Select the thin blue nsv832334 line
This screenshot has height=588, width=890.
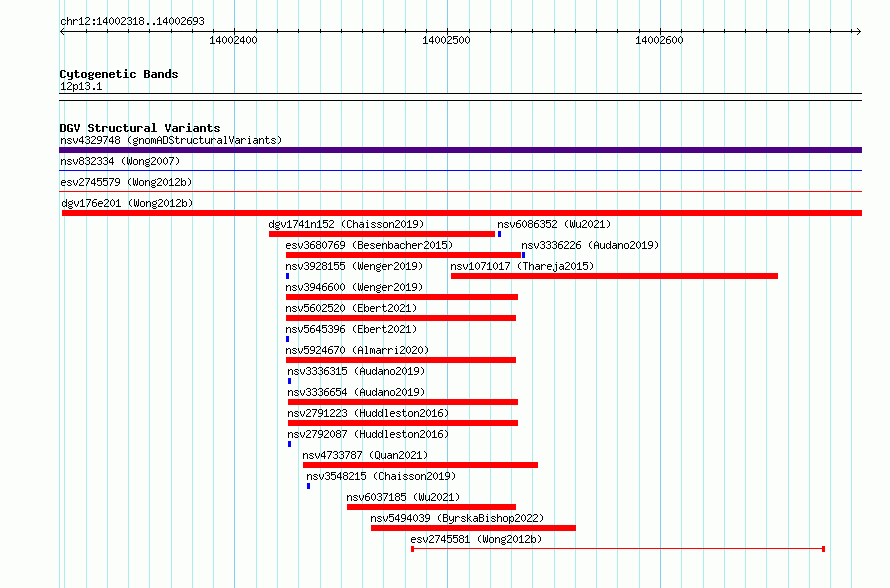460,170
